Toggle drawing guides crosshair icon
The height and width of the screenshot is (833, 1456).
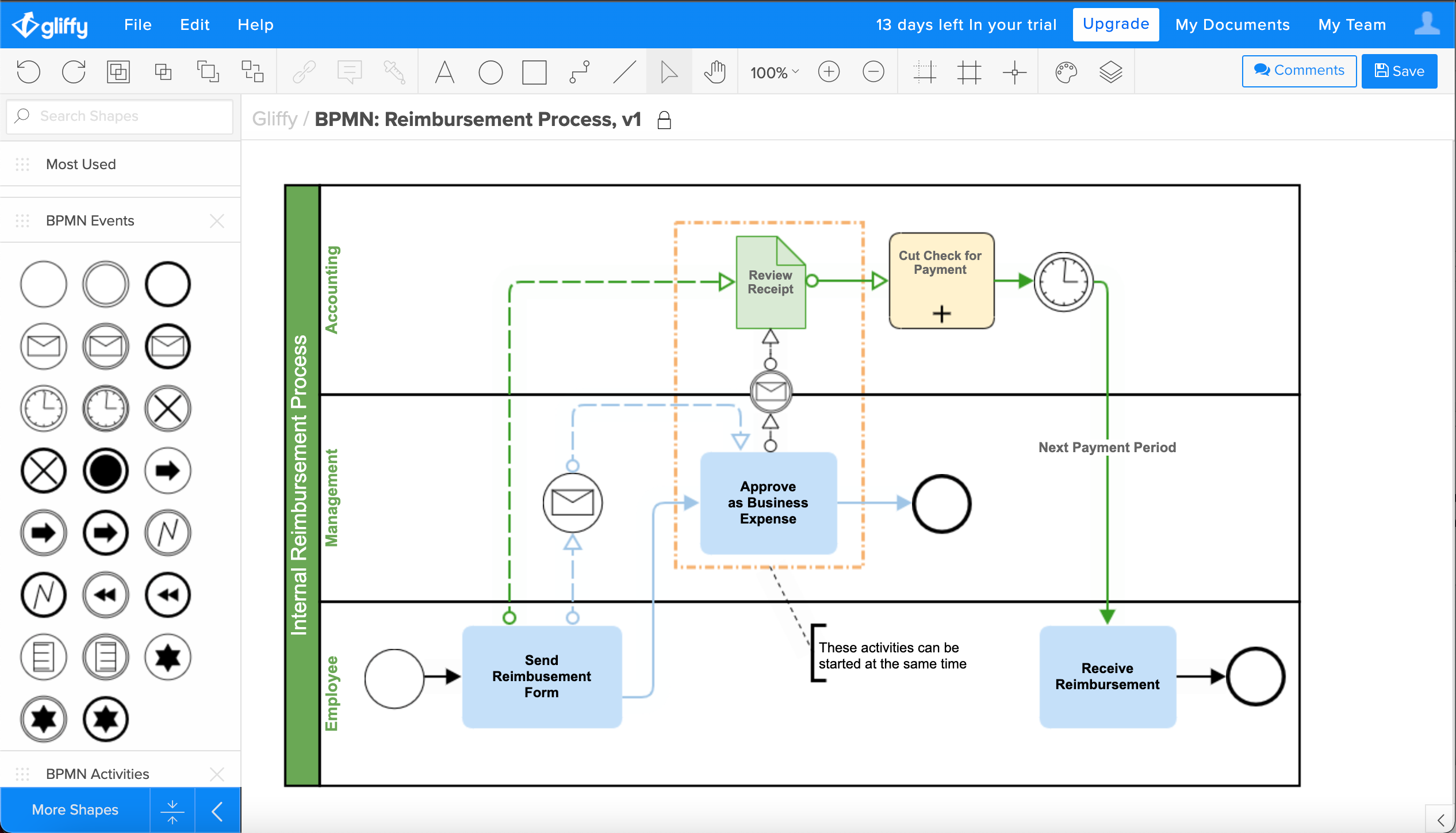1014,72
